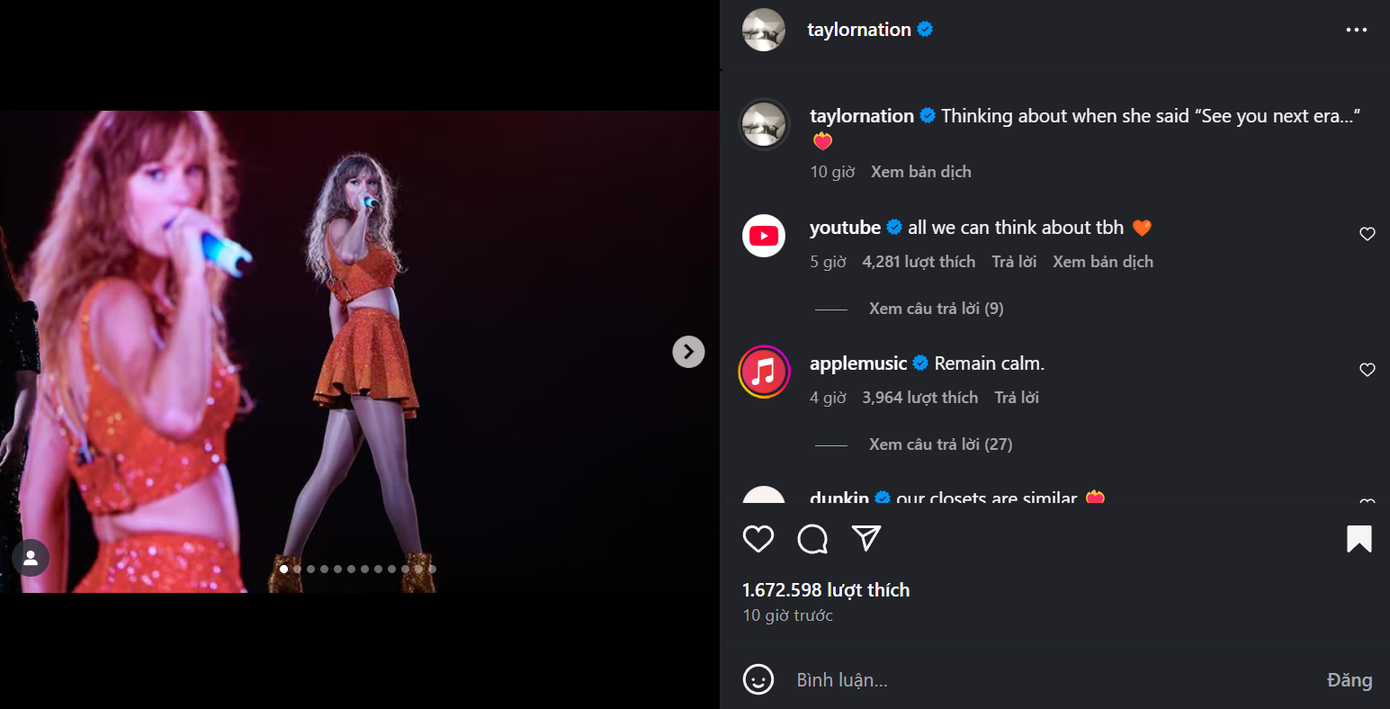View the 1.672.598 likes list
This screenshot has width=1390, height=709.
coord(826,590)
